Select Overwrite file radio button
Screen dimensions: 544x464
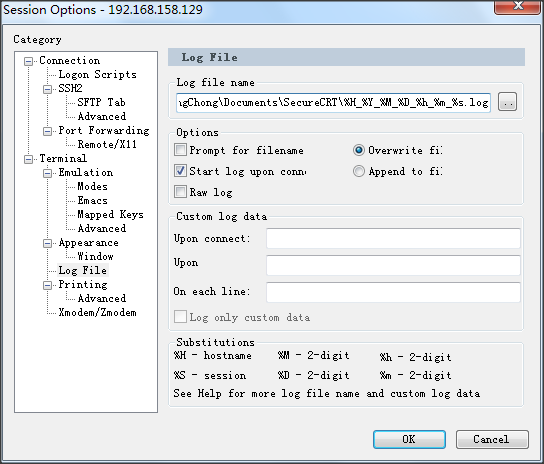click(359, 150)
